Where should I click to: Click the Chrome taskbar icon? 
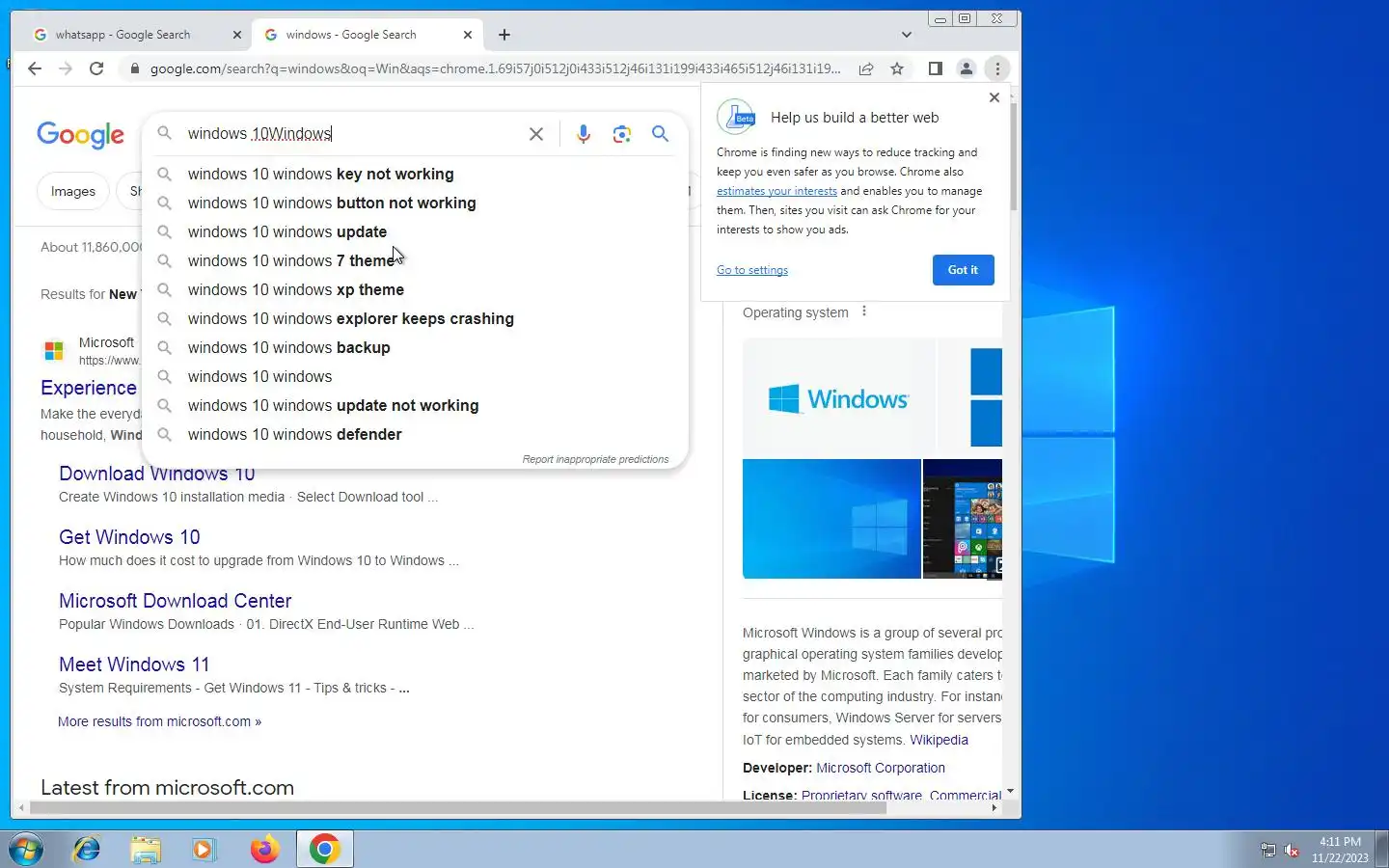tap(324, 849)
